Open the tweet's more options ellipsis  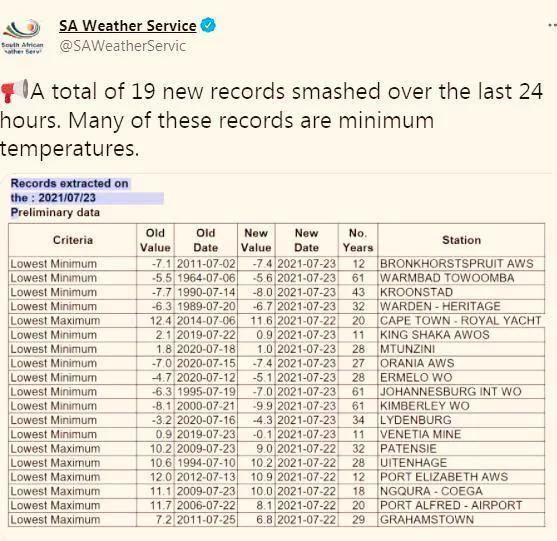coord(552,25)
